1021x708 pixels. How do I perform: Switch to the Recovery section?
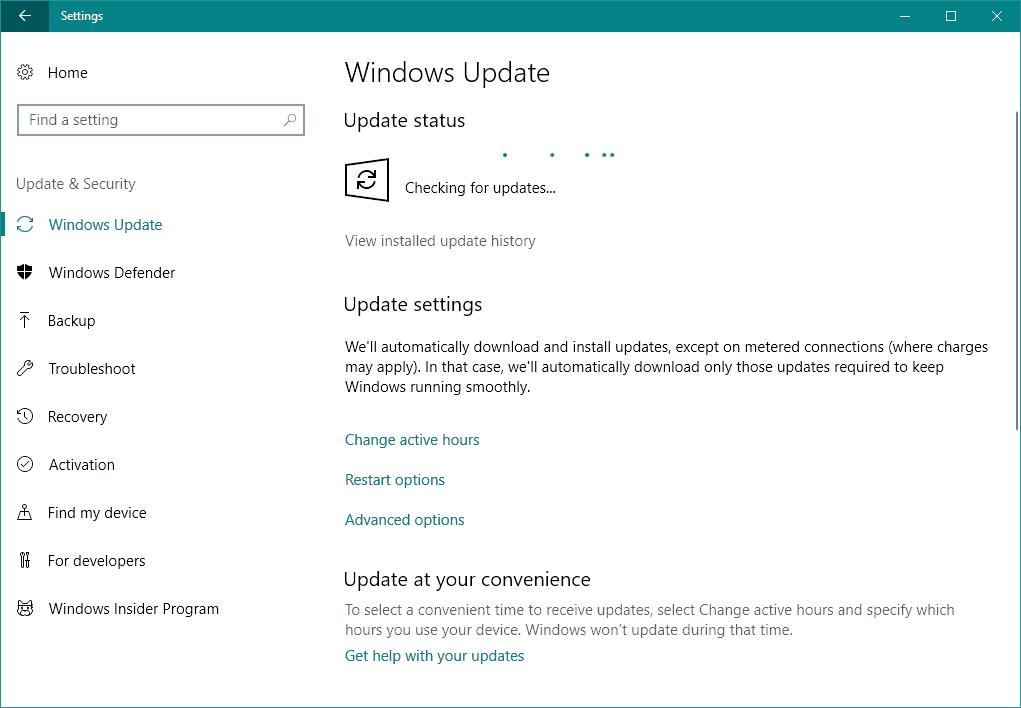(77, 417)
